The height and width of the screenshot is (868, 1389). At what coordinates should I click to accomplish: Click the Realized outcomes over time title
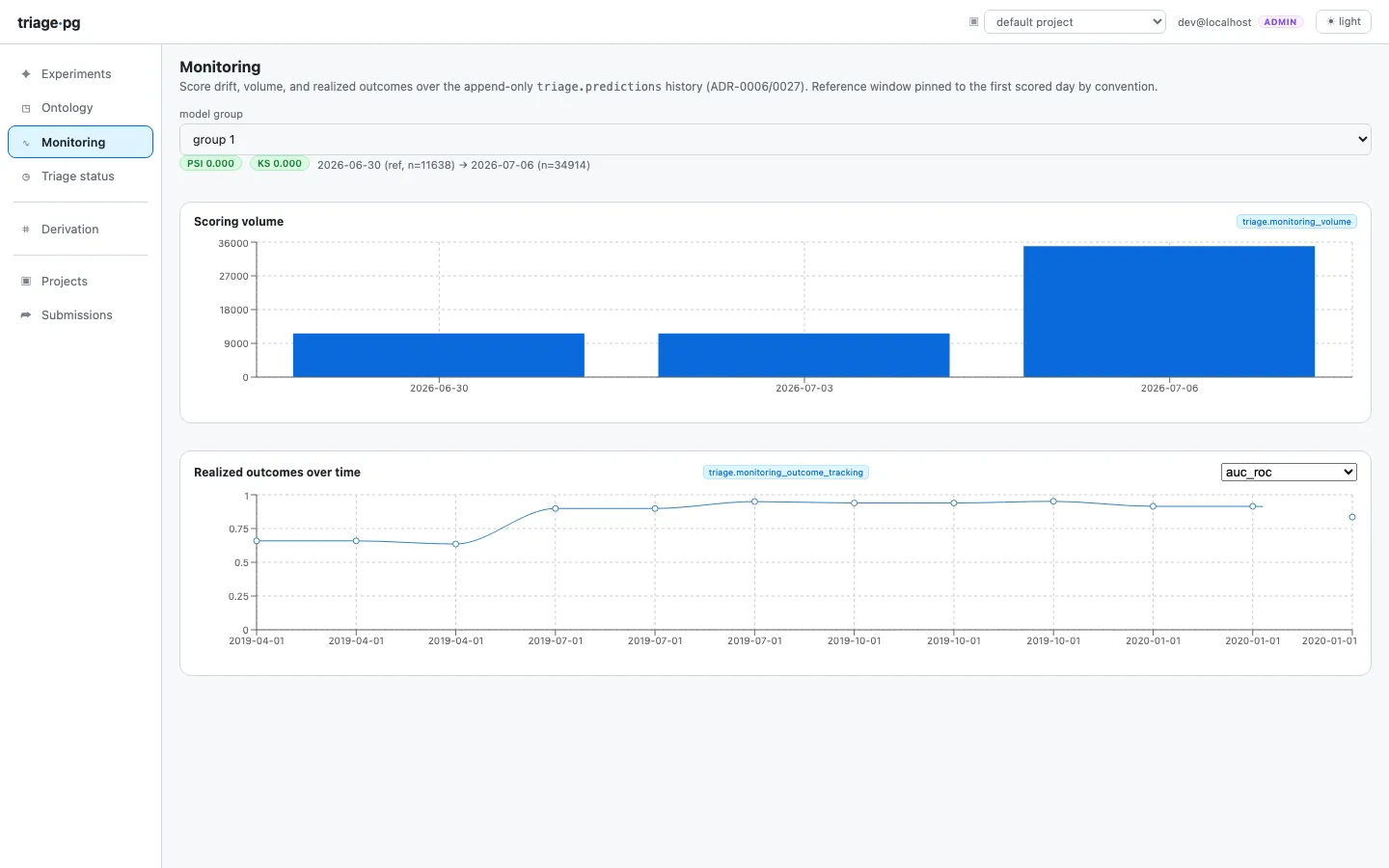[277, 473]
